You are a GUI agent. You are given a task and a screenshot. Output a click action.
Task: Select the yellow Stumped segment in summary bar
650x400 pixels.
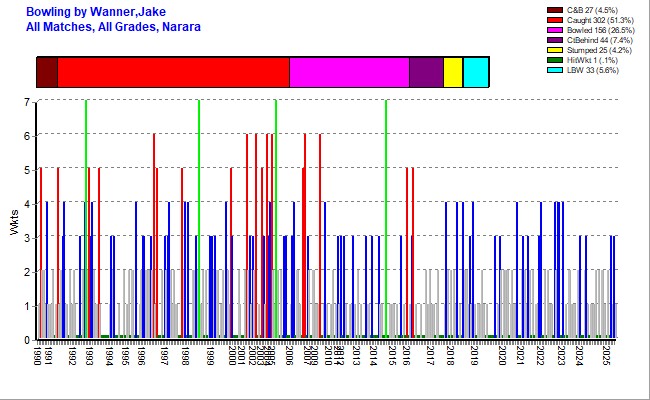[x=453, y=73]
